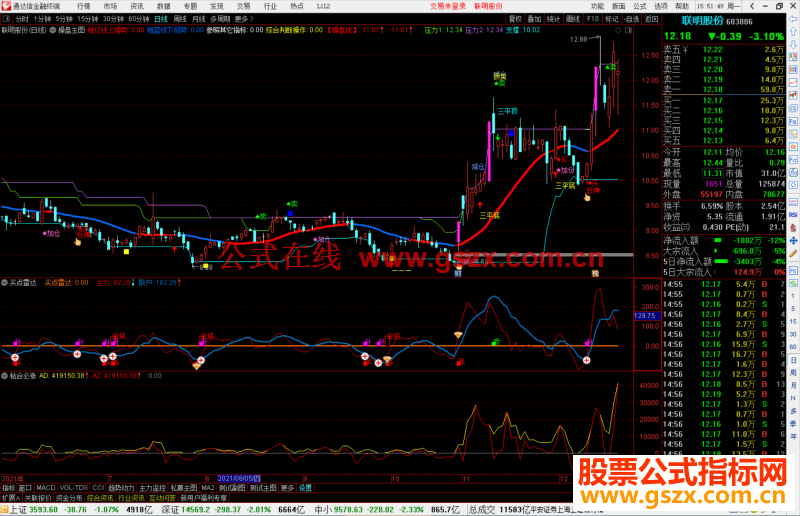
Task: Click the pencil icon in right sidebar
Action: (x=793, y=253)
